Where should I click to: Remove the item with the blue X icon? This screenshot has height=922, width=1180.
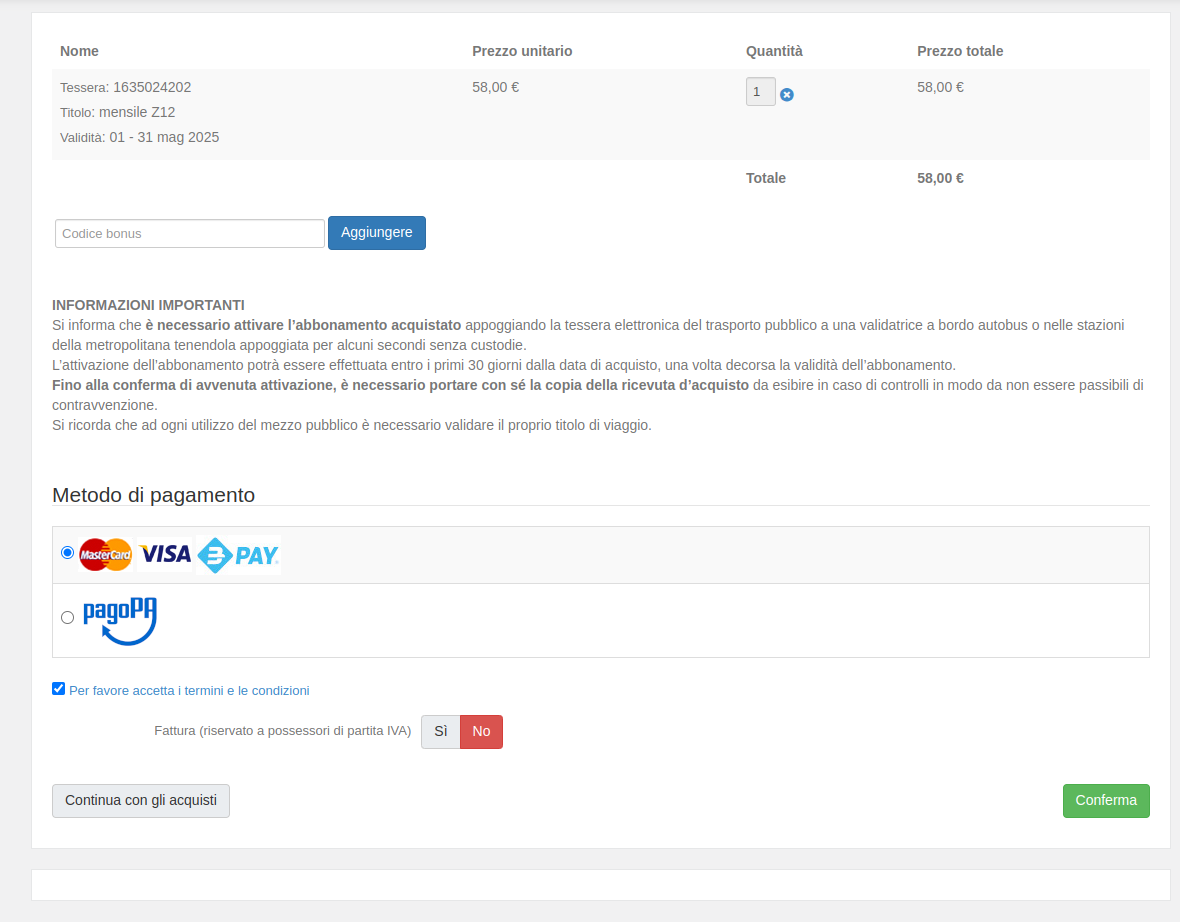tap(787, 94)
